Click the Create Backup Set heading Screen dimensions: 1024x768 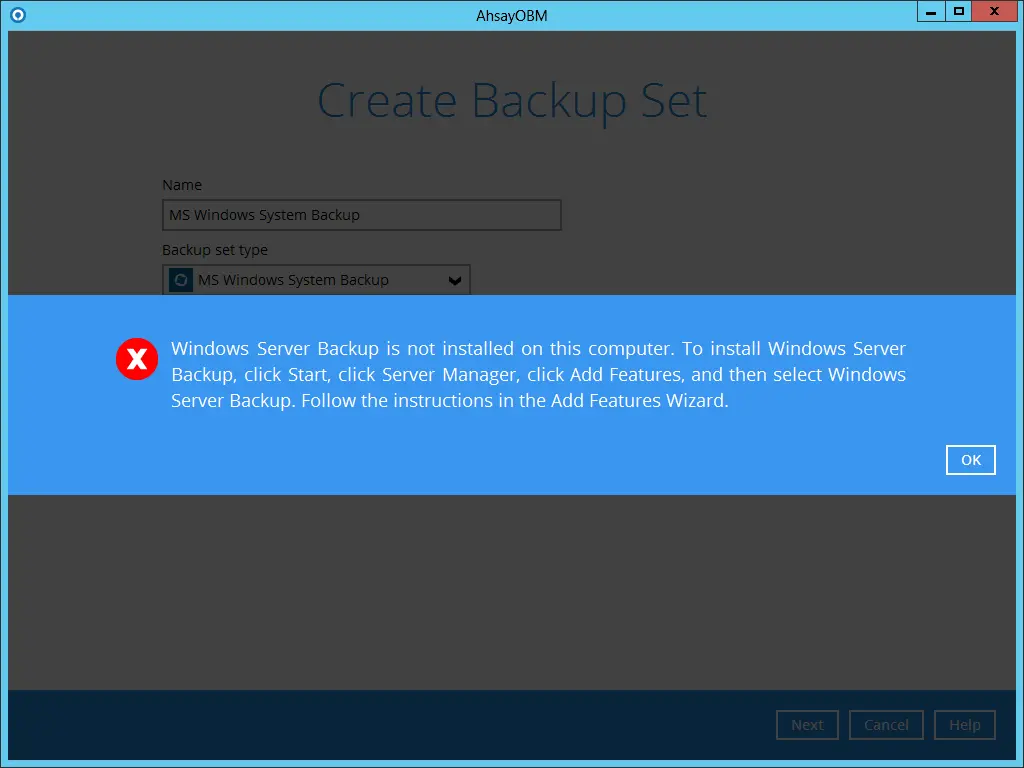(512, 100)
